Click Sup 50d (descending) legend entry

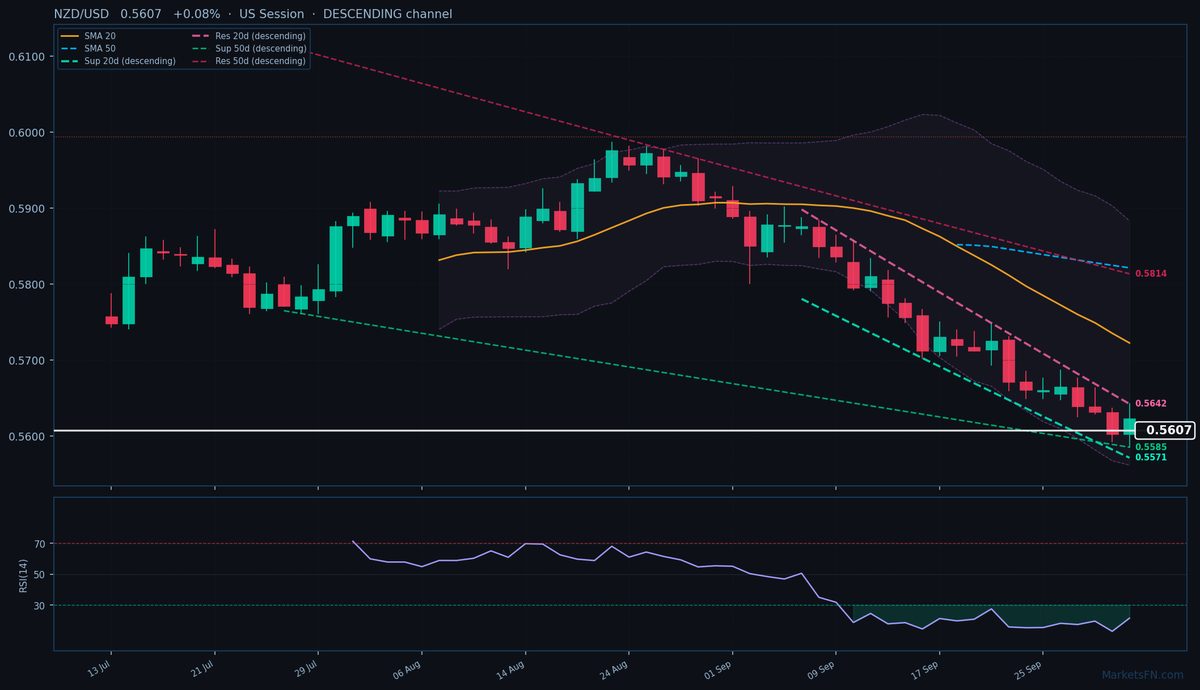pyautogui.click(x=248, y=49)
